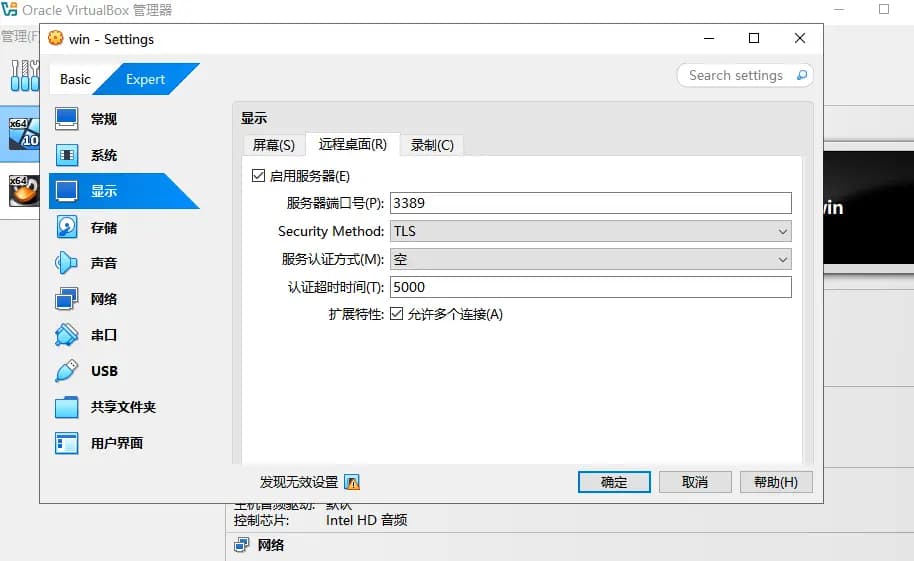Open the USB plug icon
Viewport: 914px width, 561px height.
click(x=66, y=371)
